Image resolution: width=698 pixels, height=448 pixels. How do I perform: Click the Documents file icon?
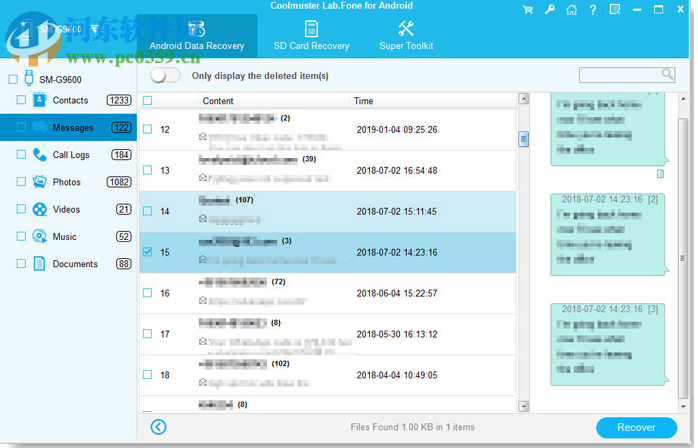click(x=40, y=264)
